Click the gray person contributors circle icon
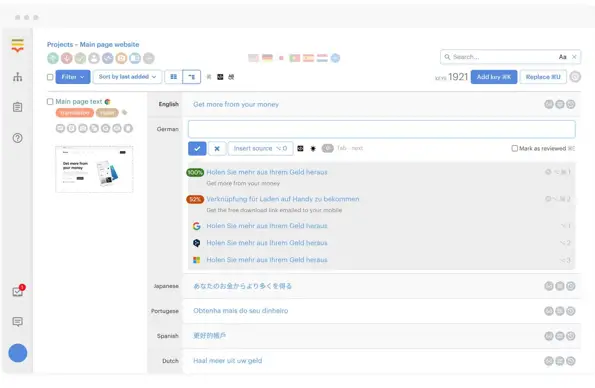This screenshot has height=388, width=595. (x=94, y=58)
